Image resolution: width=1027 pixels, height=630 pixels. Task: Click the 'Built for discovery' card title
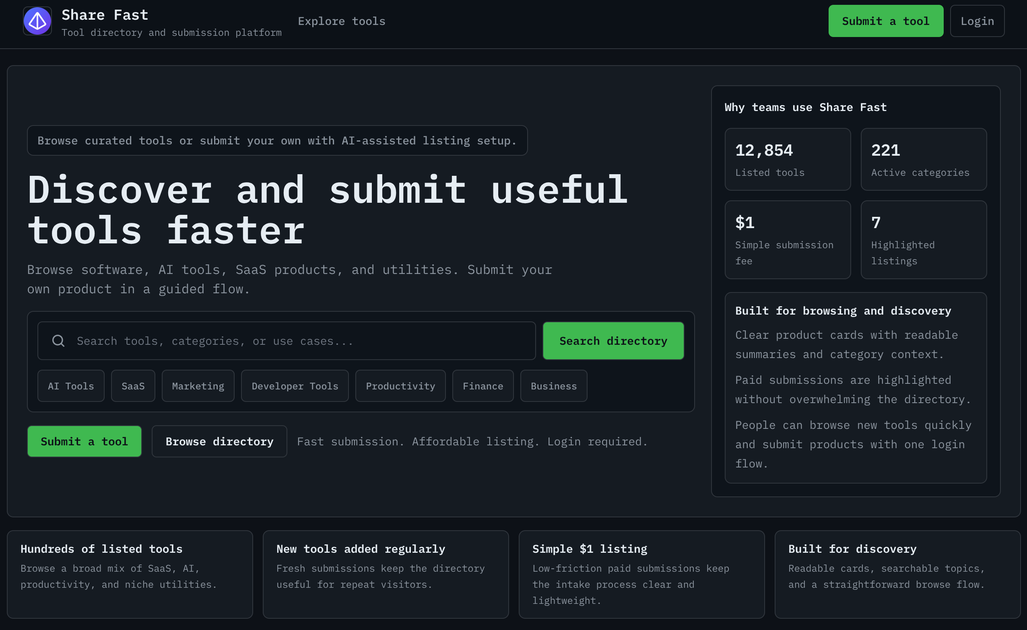[852, 549]
